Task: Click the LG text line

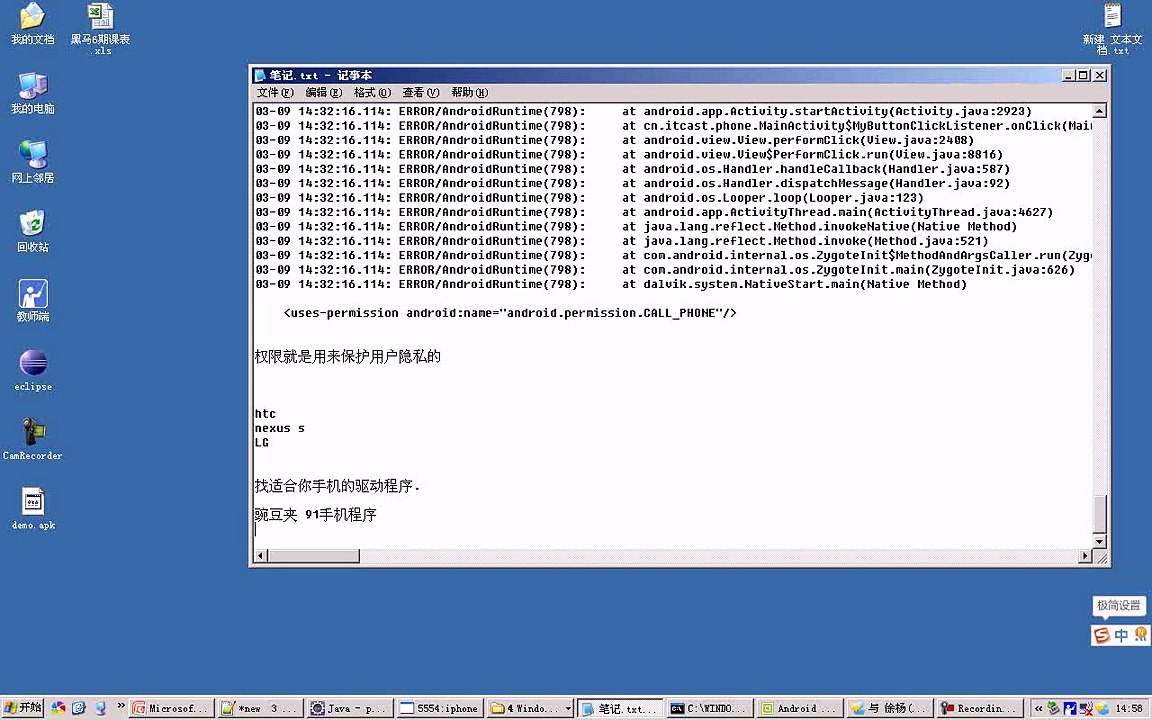Action: click(x=262, y=442)
